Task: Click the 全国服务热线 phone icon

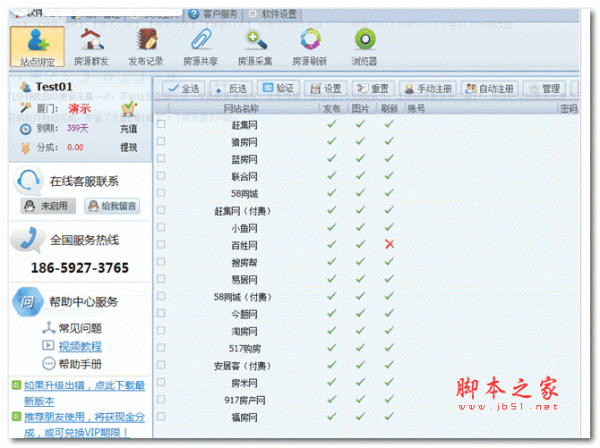Action: click(27, 240)
